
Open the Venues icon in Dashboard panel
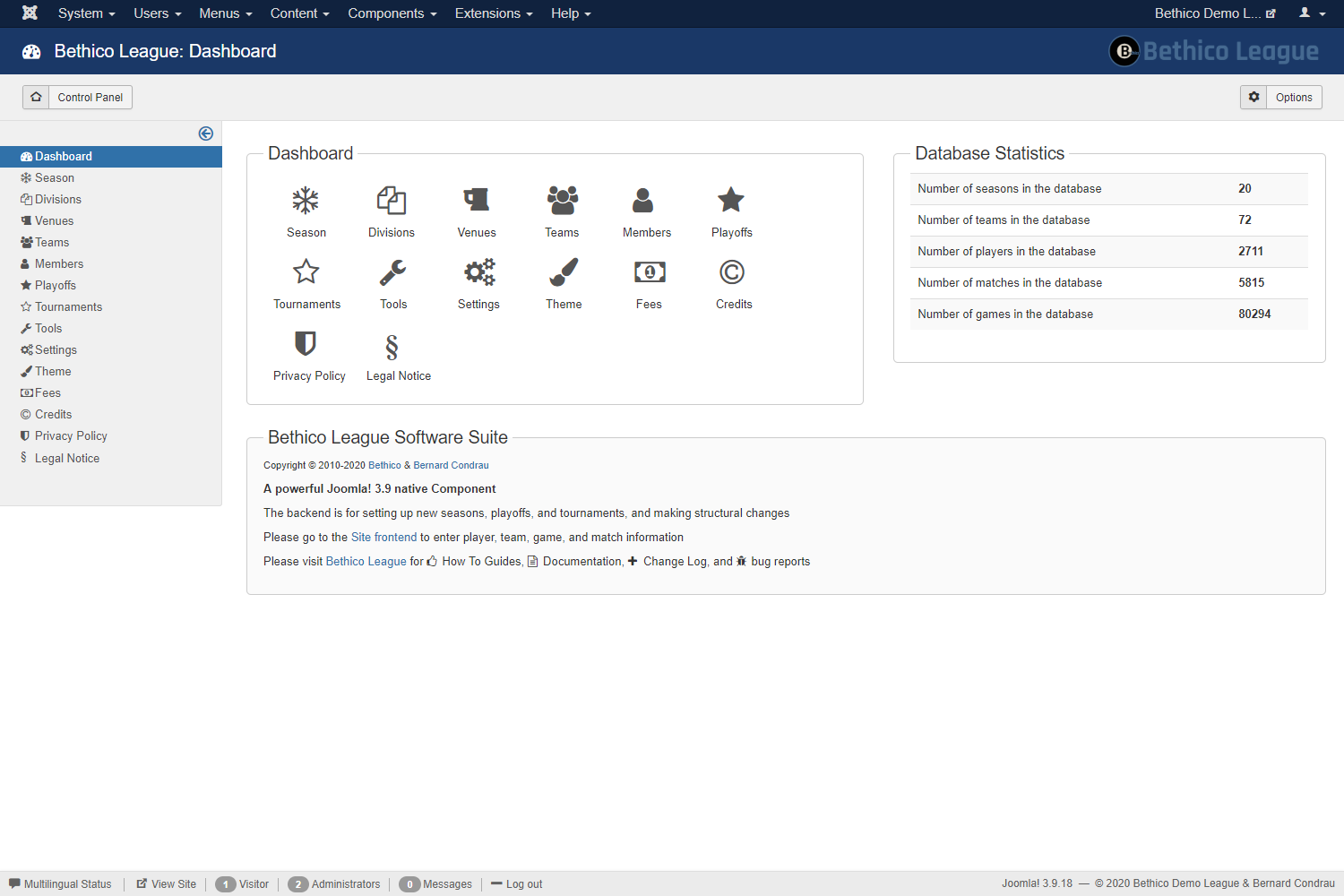477,201
